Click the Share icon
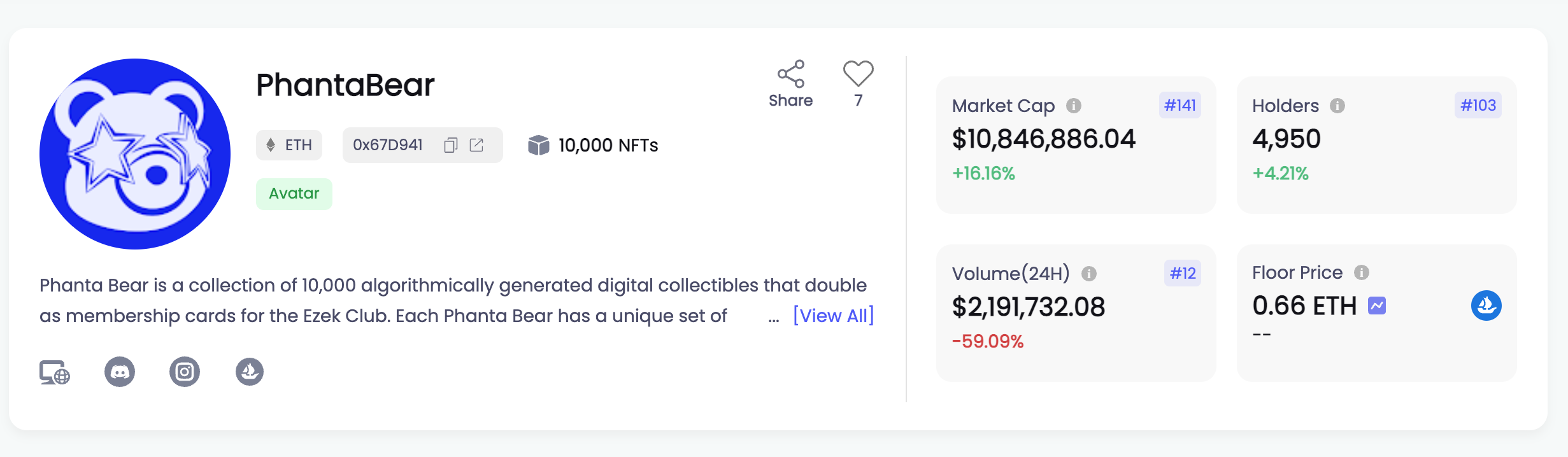This screenshot has width=1568, height=457. pyautogui.click(x=790, y=74)
